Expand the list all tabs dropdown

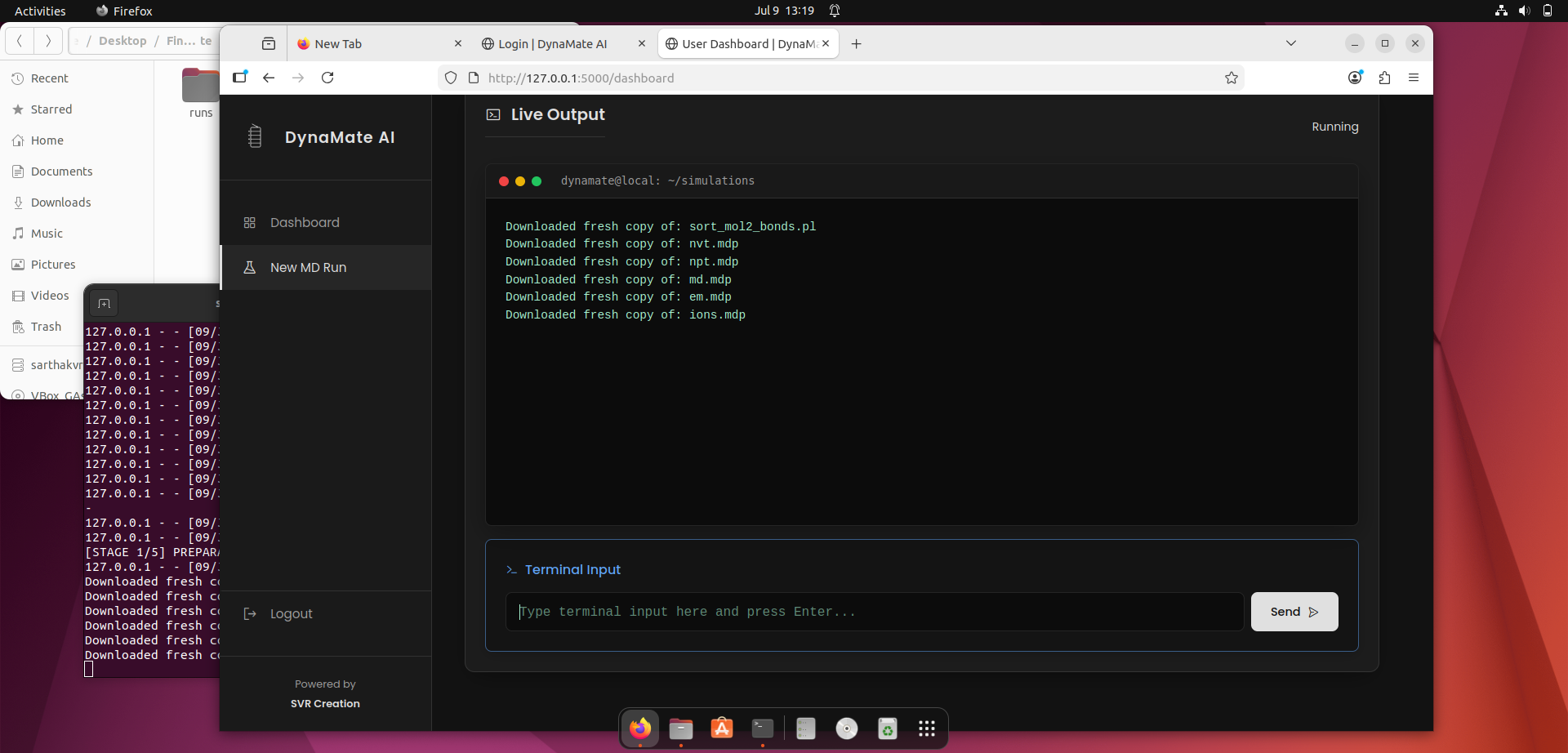coord(1291,43)
